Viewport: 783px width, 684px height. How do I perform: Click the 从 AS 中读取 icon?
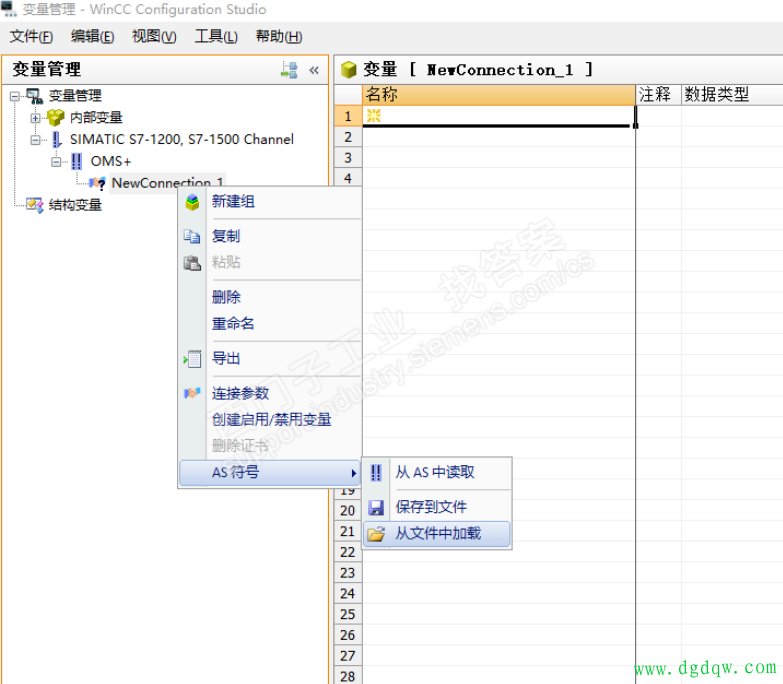tap(376, 472)
